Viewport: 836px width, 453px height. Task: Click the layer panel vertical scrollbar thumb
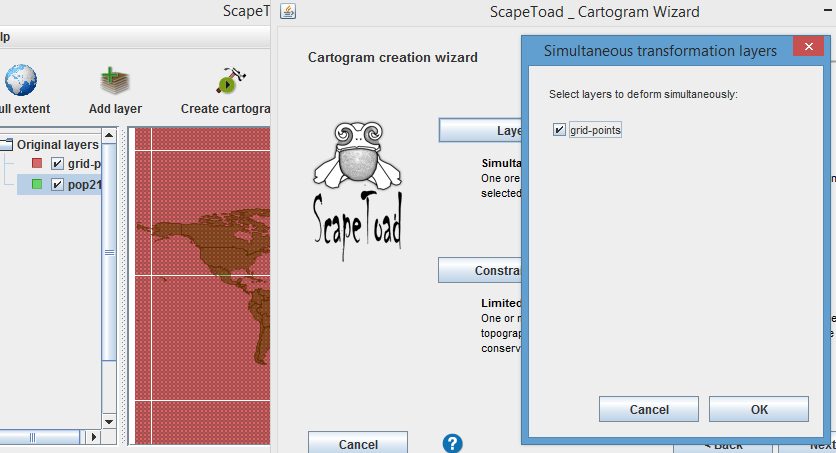click(109, 252)
